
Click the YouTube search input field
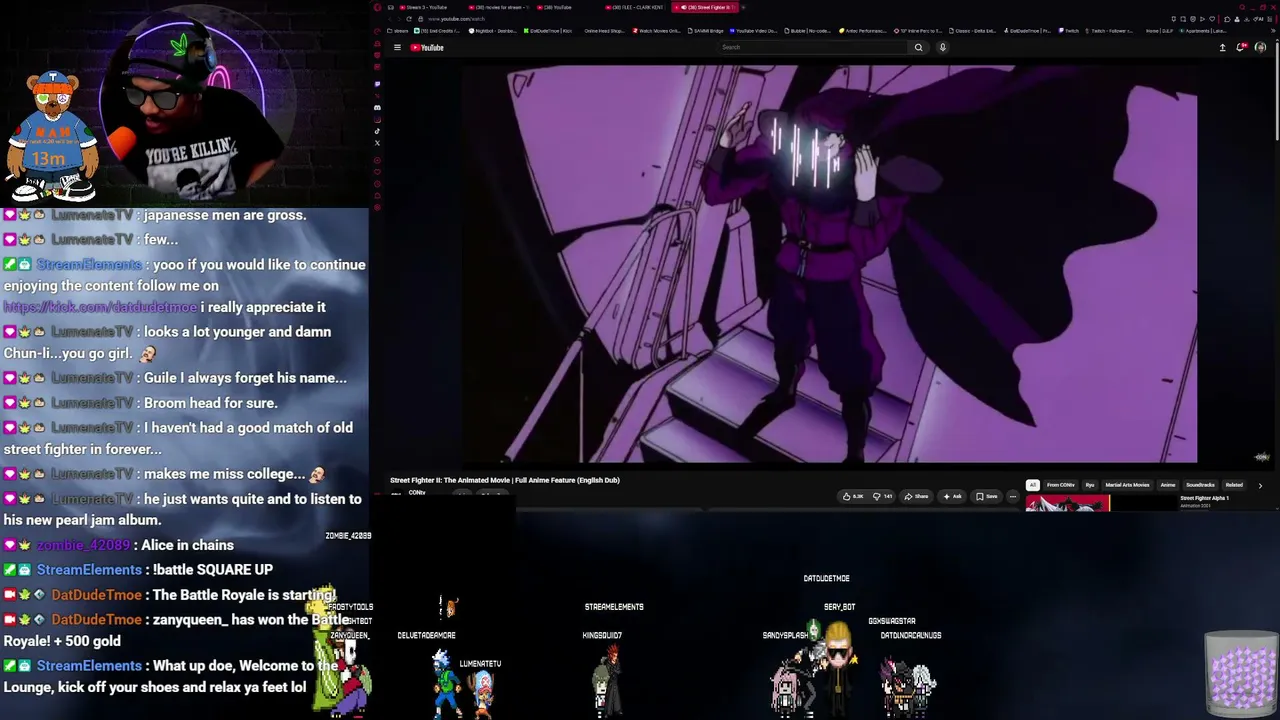[x=813, y=47]
